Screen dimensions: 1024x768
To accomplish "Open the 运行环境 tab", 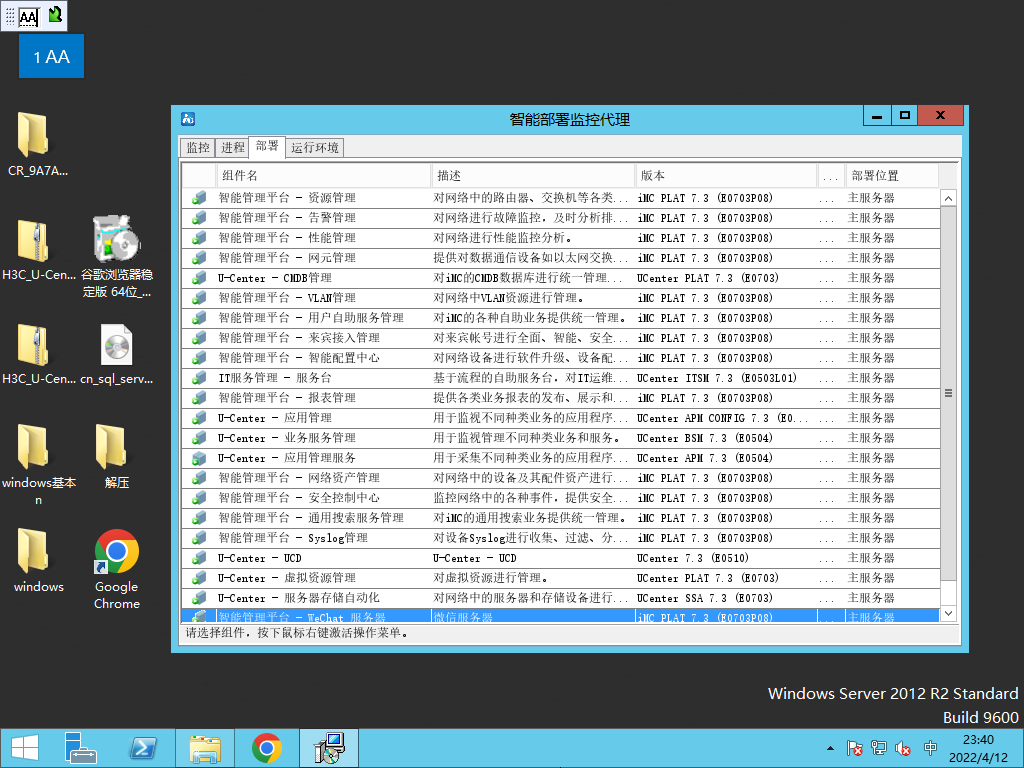I will point(315,148).
